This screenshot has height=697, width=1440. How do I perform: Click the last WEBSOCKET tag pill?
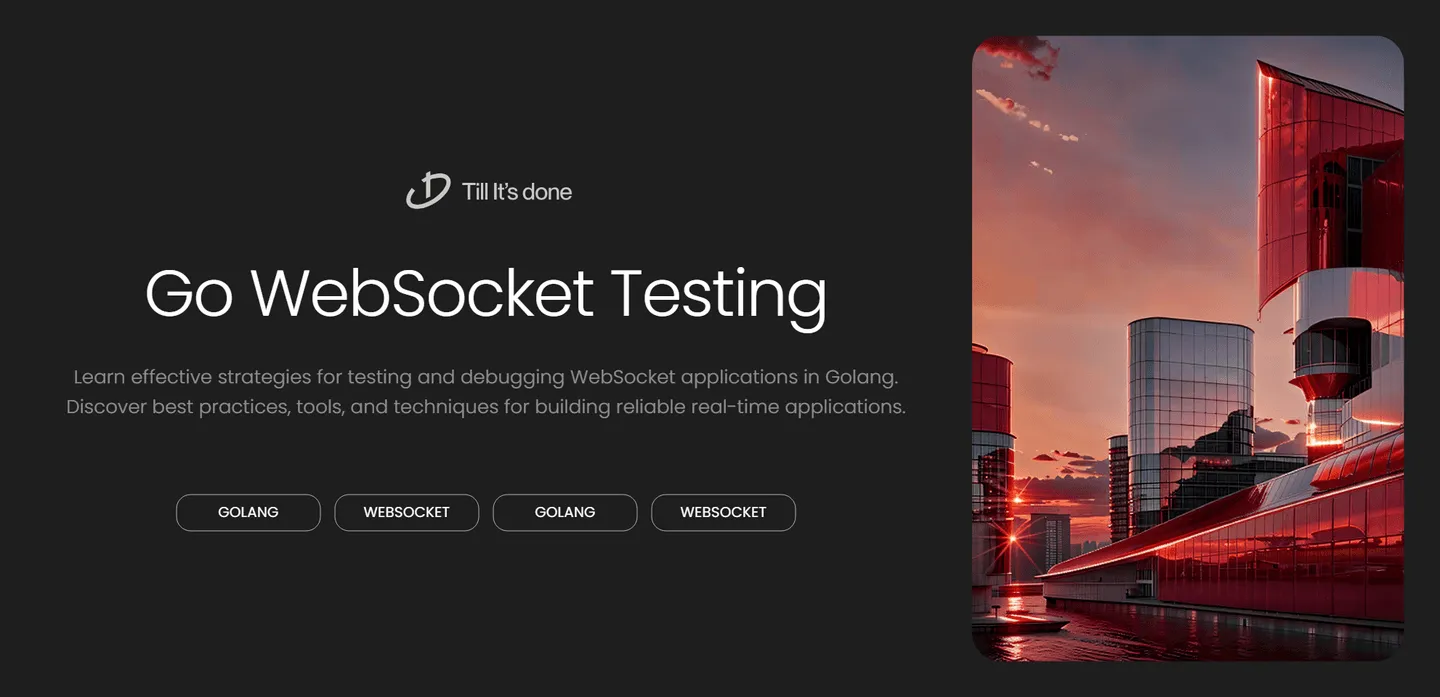click(723, 512)
